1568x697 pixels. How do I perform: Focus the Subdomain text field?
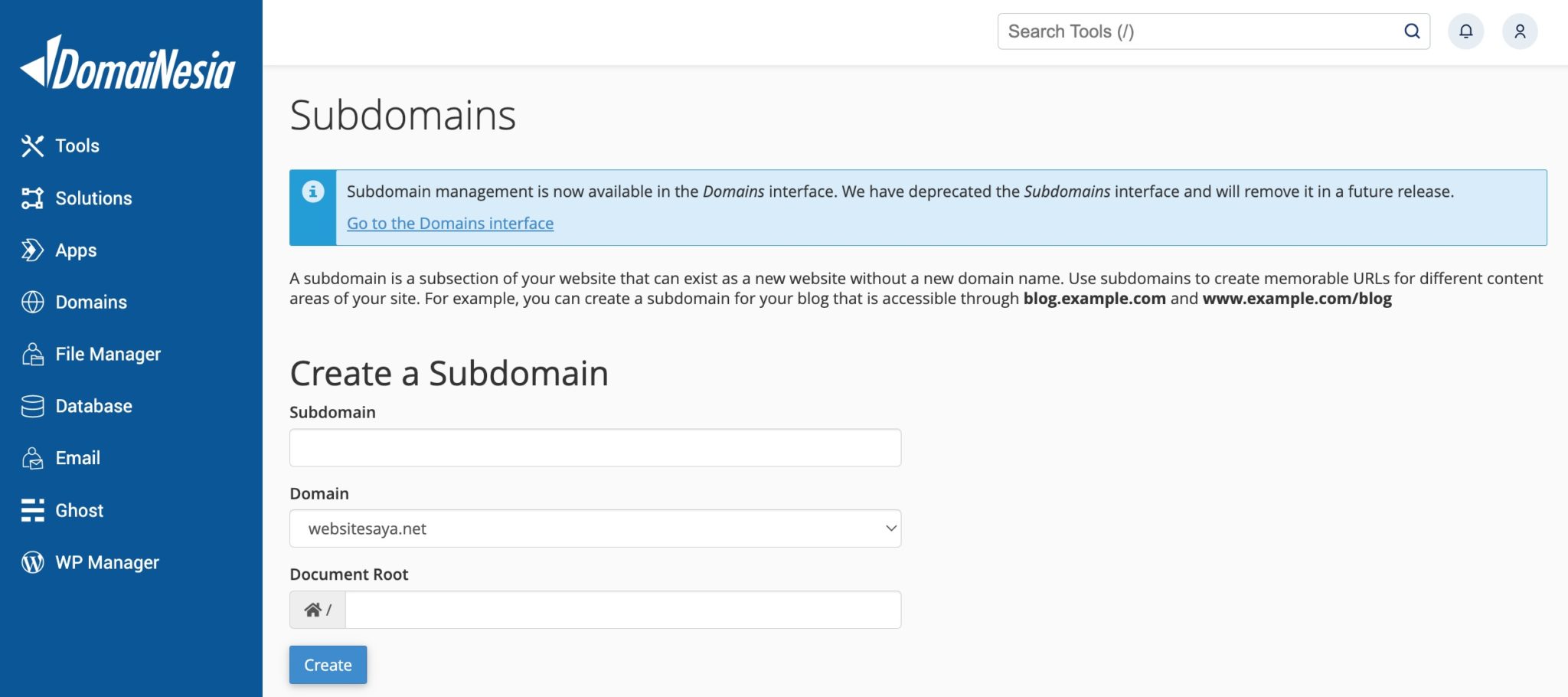tap(595, 448)
